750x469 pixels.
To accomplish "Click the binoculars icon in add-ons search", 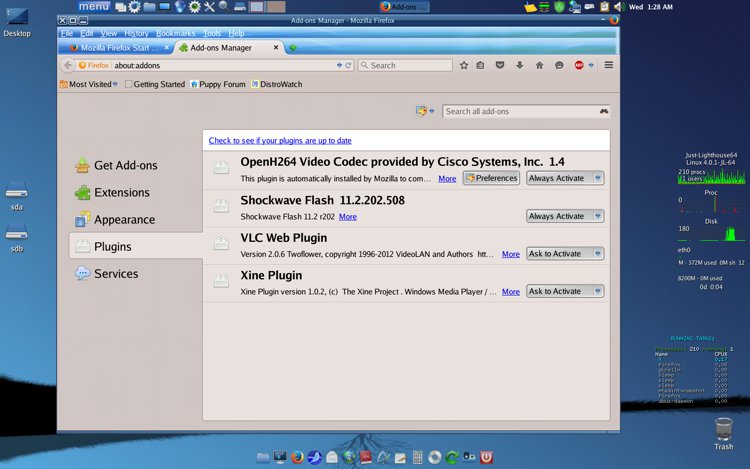I will click(604, 111).
